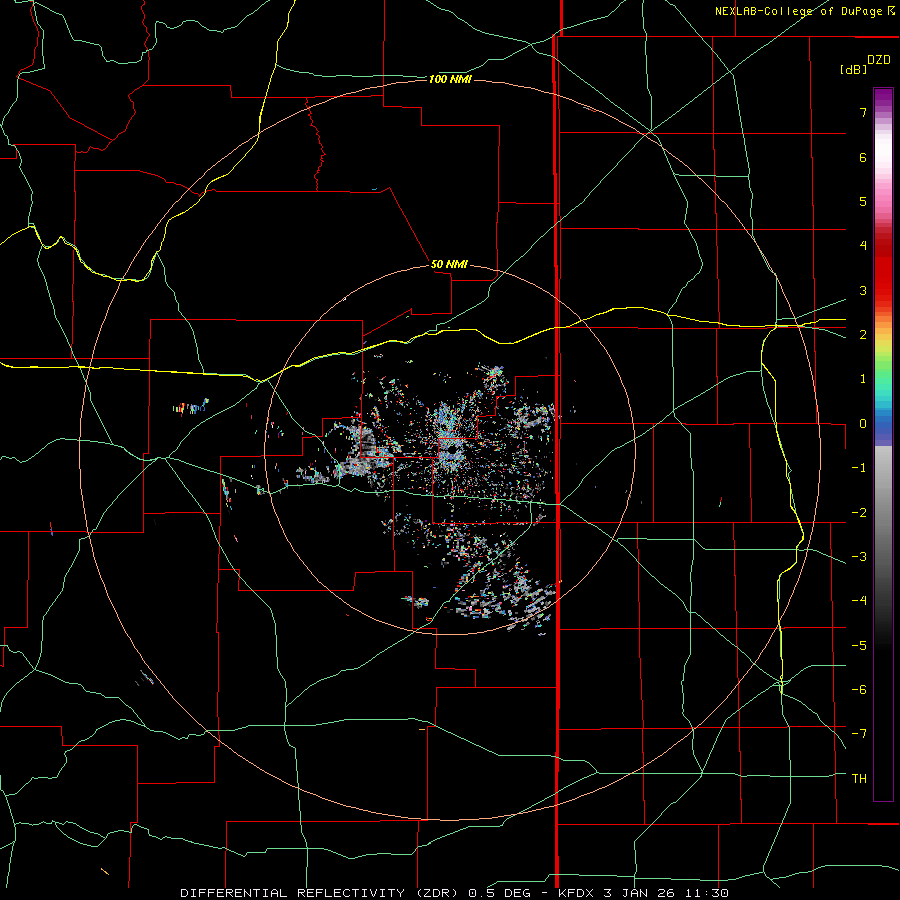
Task: Click the 11:30 timestamp in the caption
Action: [705, 893]
